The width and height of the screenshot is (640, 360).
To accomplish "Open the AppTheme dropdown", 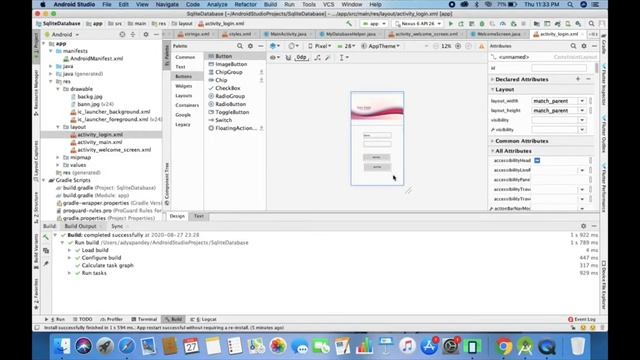I will [x=380, y=46].
